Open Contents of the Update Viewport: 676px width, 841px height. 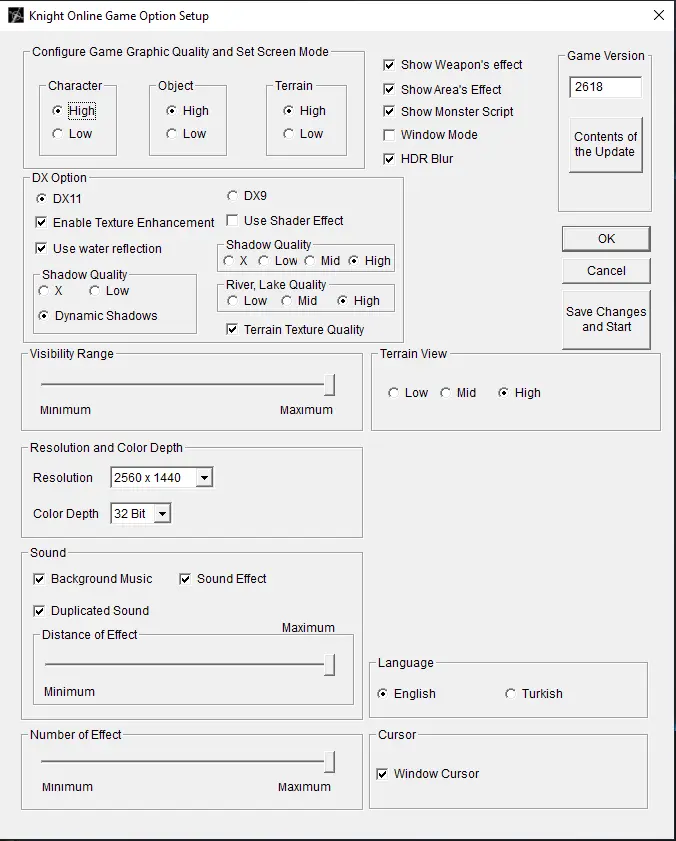tap(605, 144)
